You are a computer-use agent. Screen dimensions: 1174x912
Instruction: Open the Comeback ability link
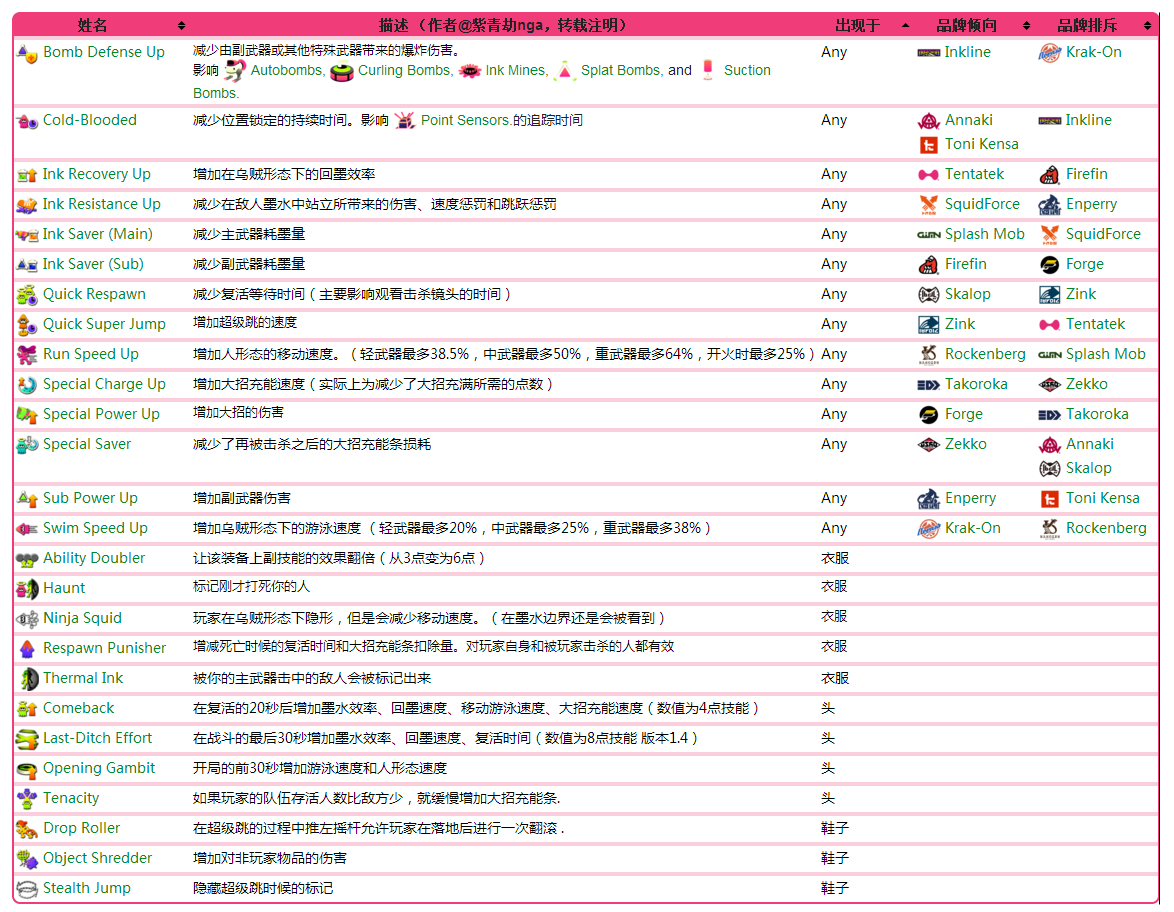coord(79,708)
